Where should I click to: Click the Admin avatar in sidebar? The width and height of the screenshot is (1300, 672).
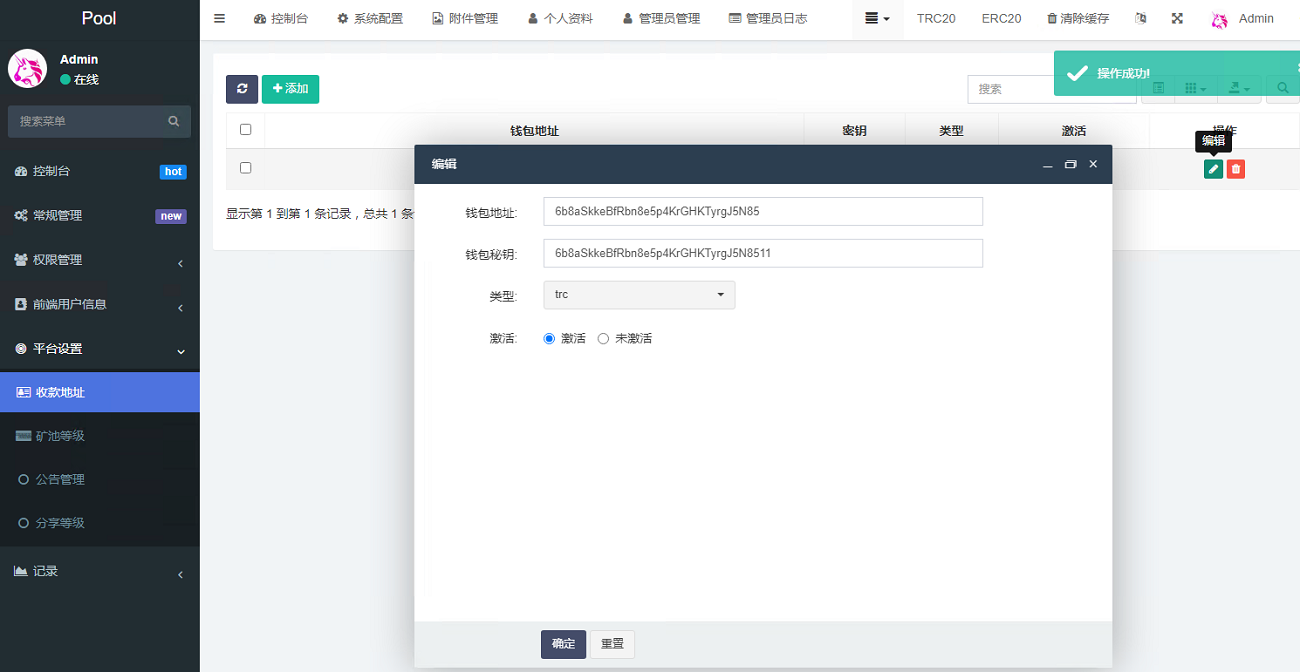(28, 69)
